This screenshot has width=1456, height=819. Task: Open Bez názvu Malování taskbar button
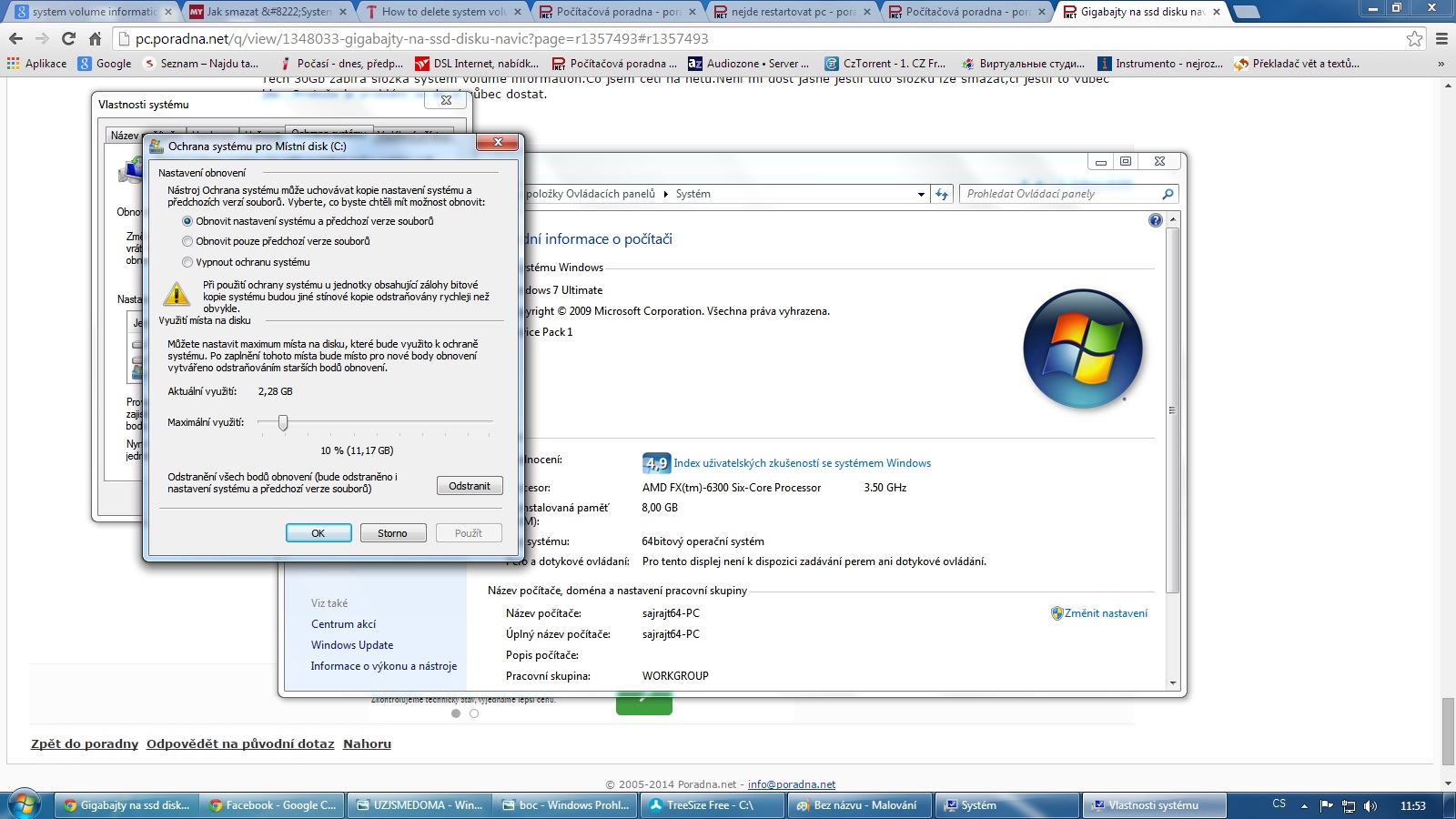(x=859, y=805)
